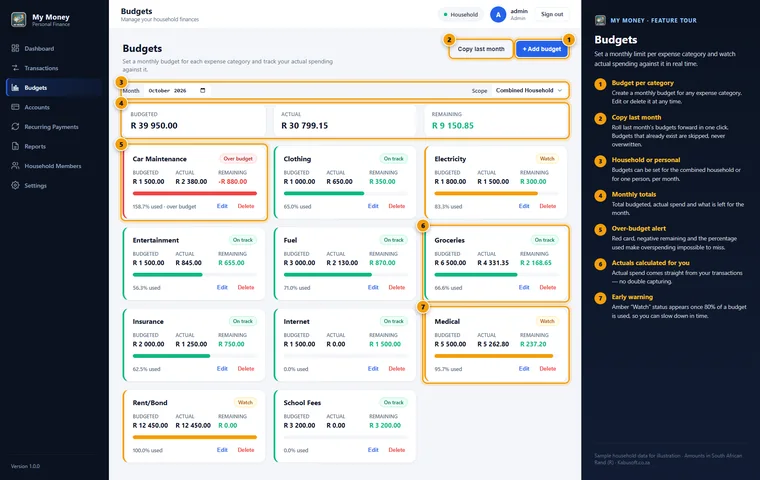Click the Accounts card icon in sidebar
This screenshot has width=760, height=480.
click(x=15, y=107)
